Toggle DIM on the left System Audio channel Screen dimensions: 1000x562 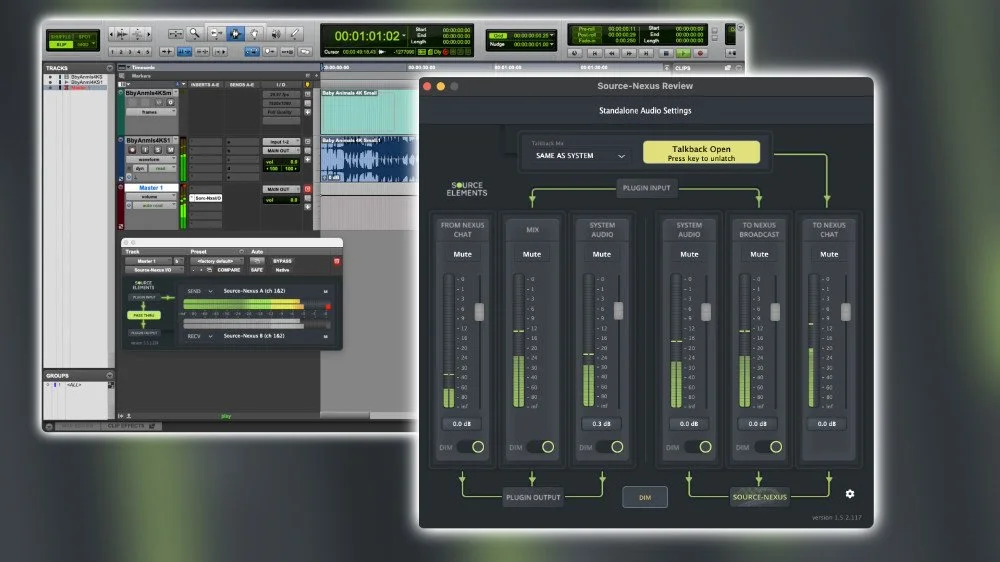pyautogui.click(x=610, y=447)
